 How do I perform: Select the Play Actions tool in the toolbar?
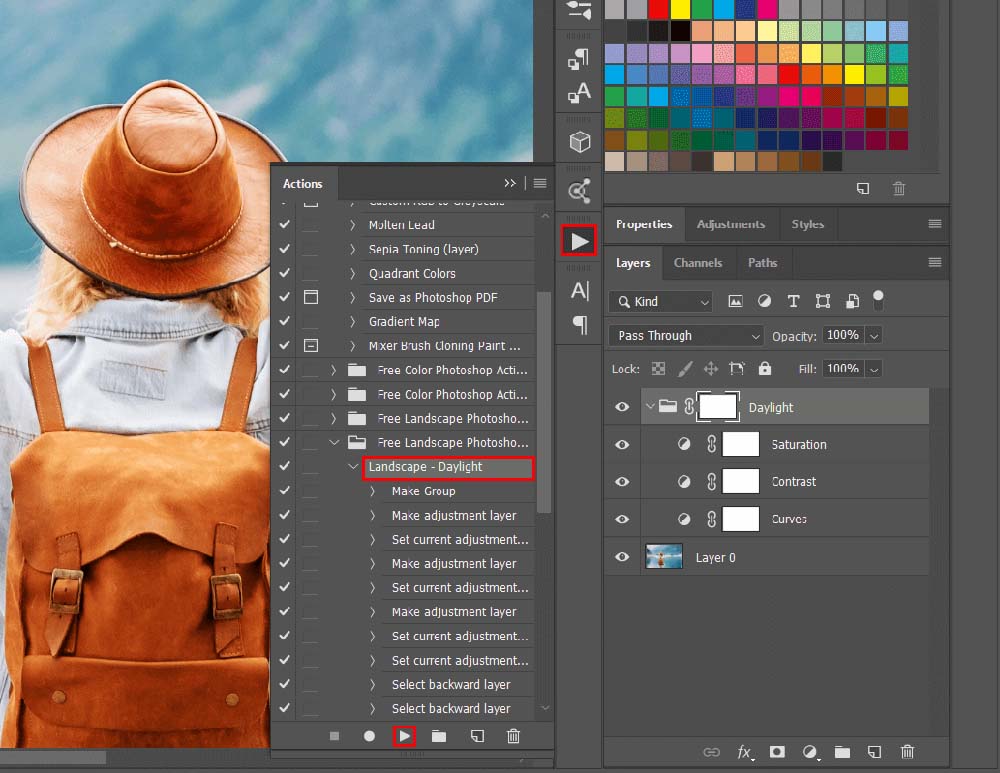click(578, 240)
